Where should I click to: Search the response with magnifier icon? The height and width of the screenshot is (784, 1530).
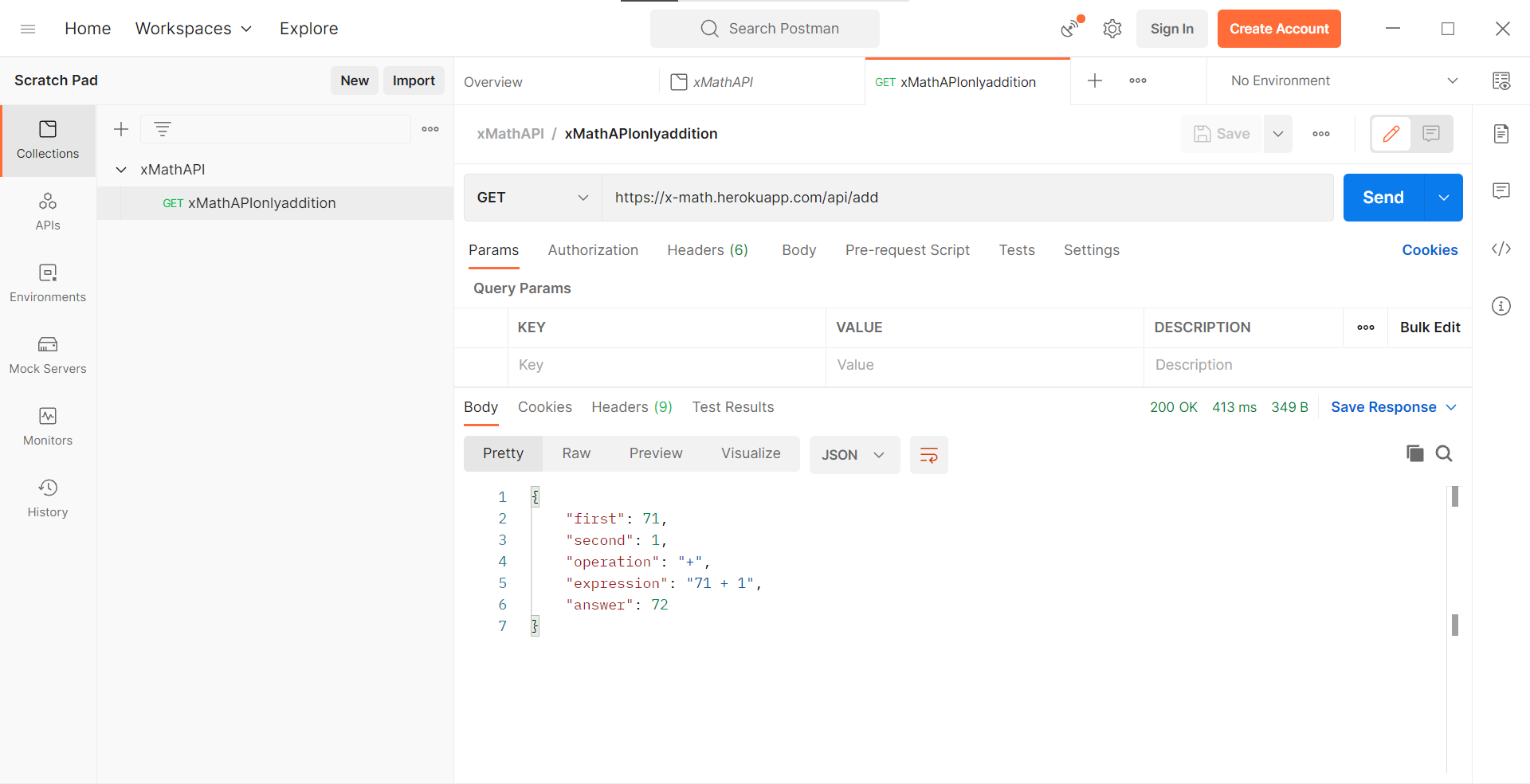coord(1444,453)
